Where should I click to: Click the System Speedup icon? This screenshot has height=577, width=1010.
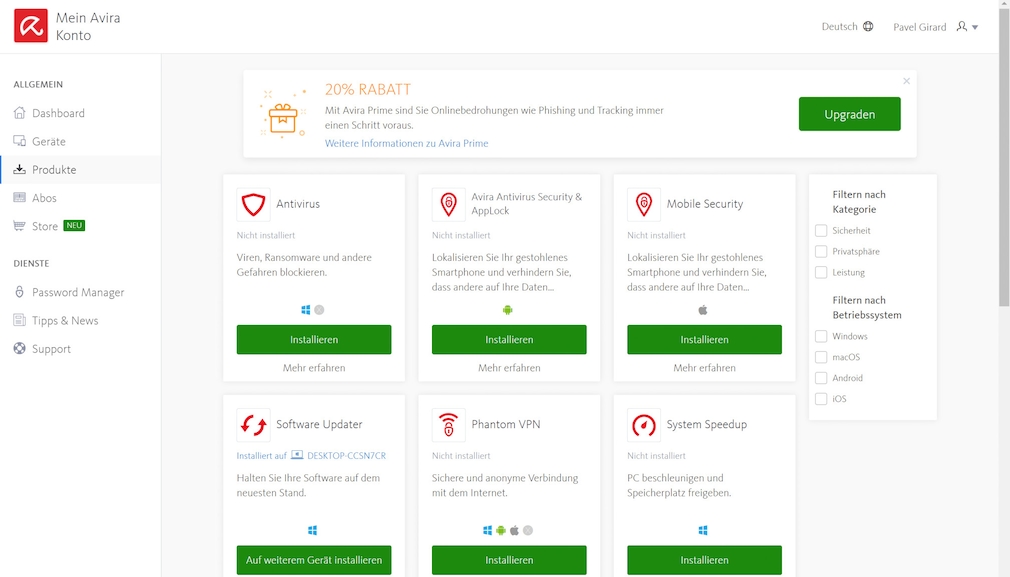(643, 425)
